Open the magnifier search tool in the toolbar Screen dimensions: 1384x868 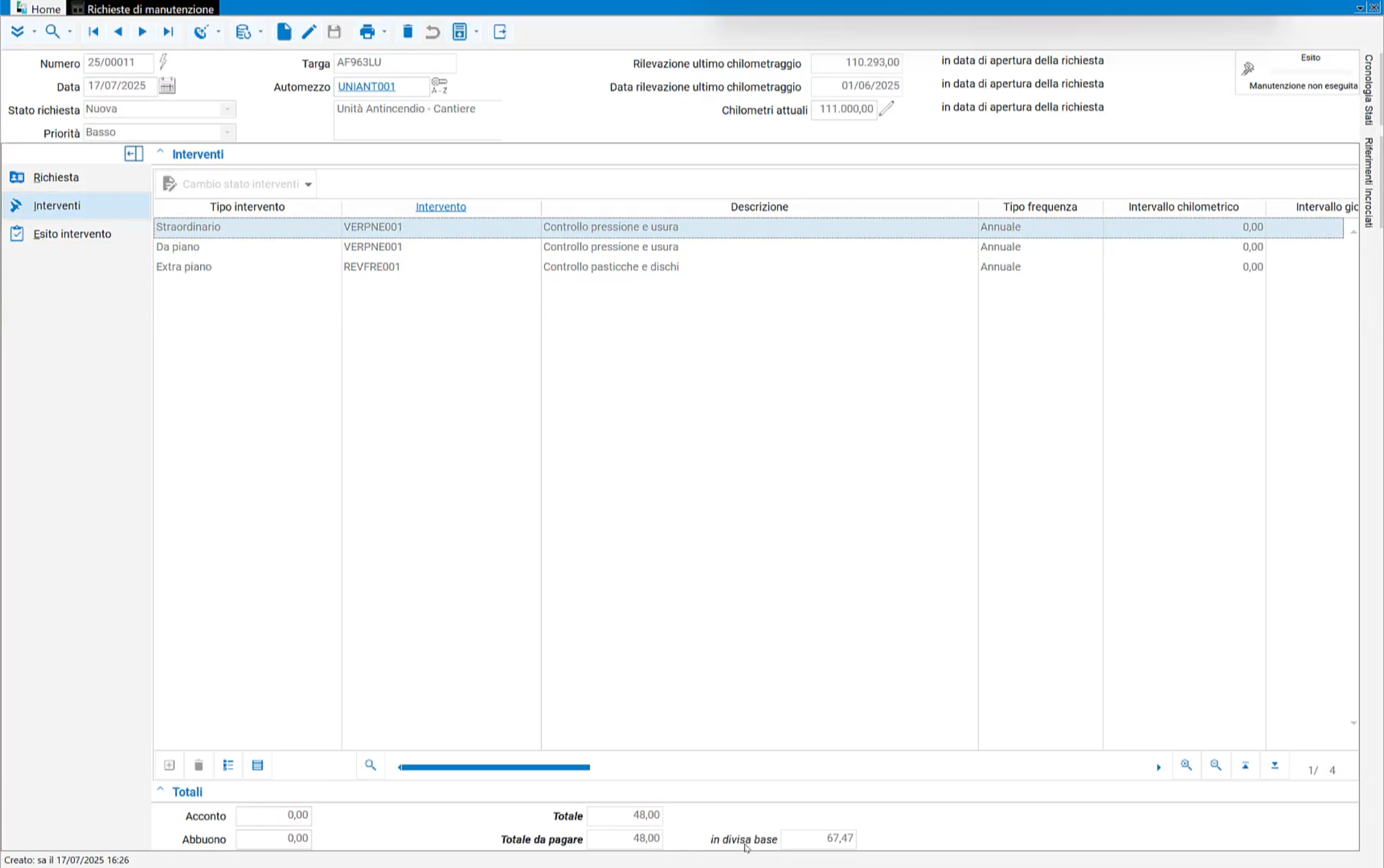52,32
